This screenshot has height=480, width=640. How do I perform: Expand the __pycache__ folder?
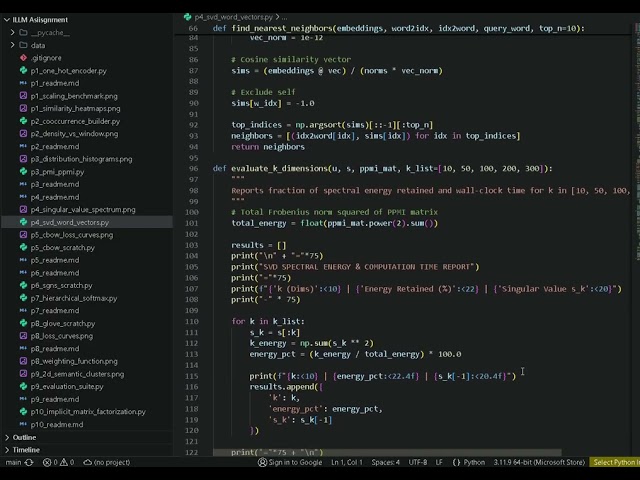point(12,32)
